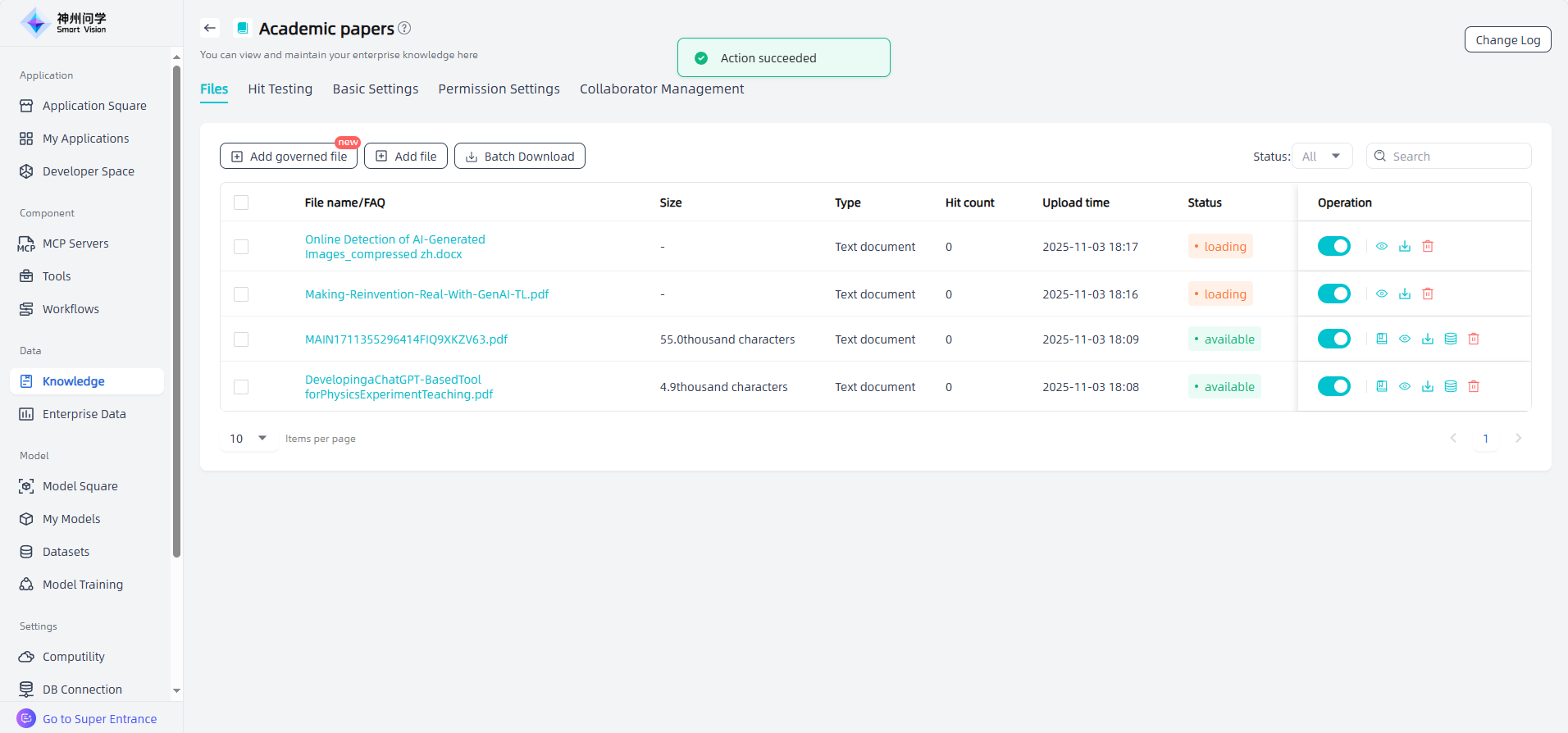This screenshot has height=733, width=1568.
Task: Click the help icon beside Academic papers
Action: [404, 28]
